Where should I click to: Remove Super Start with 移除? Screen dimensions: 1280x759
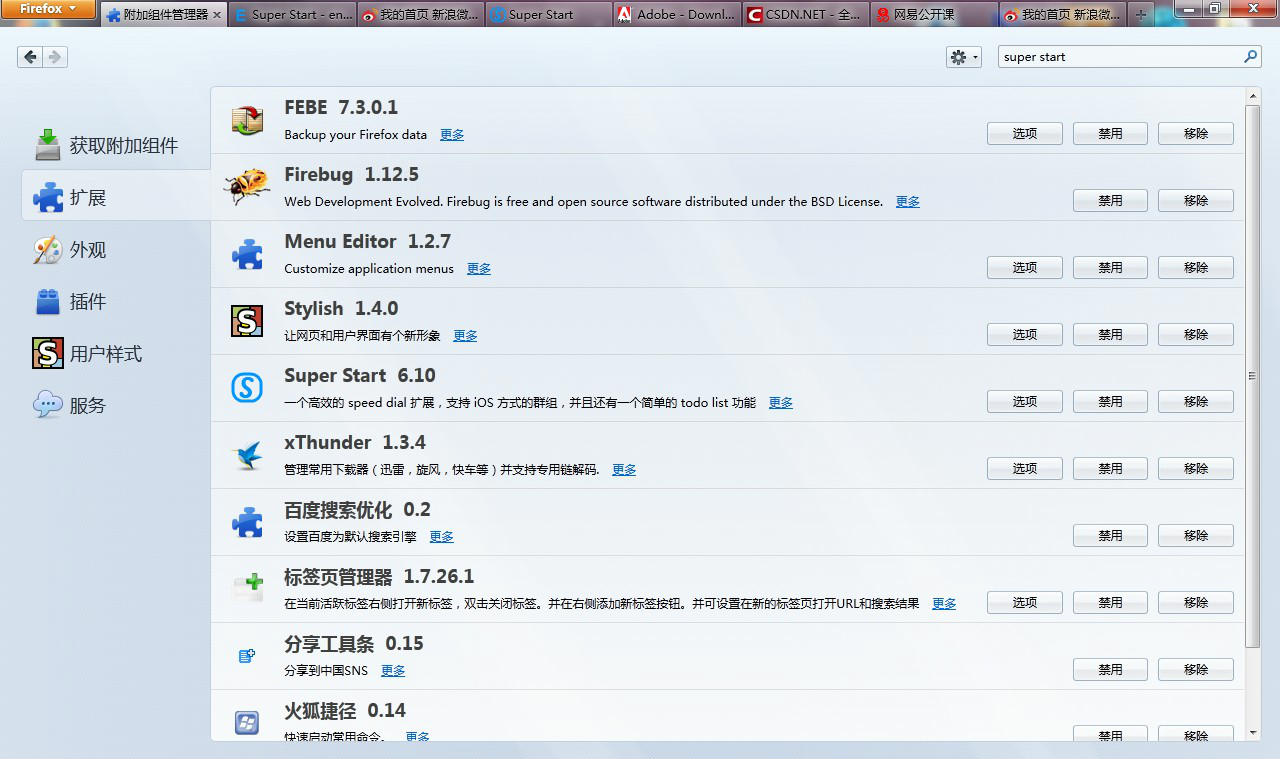coord(1196,402)
